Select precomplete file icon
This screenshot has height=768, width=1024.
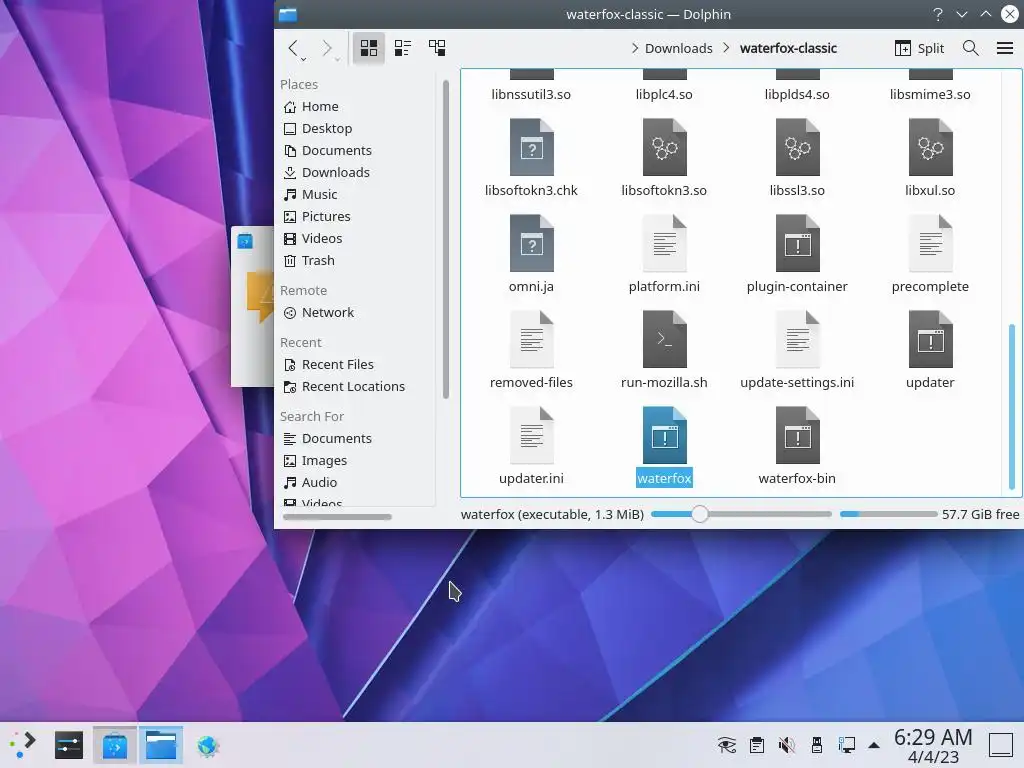tap(931, 243)
